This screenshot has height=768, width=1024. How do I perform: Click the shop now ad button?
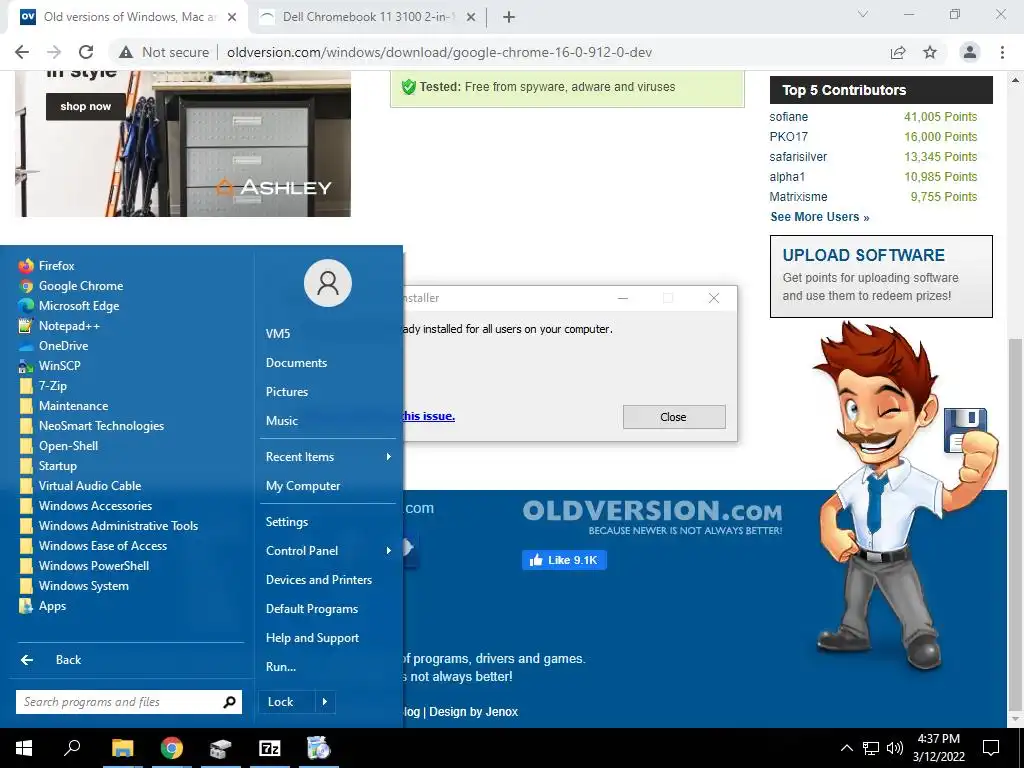pyautogui.click(x=86, y=106)
